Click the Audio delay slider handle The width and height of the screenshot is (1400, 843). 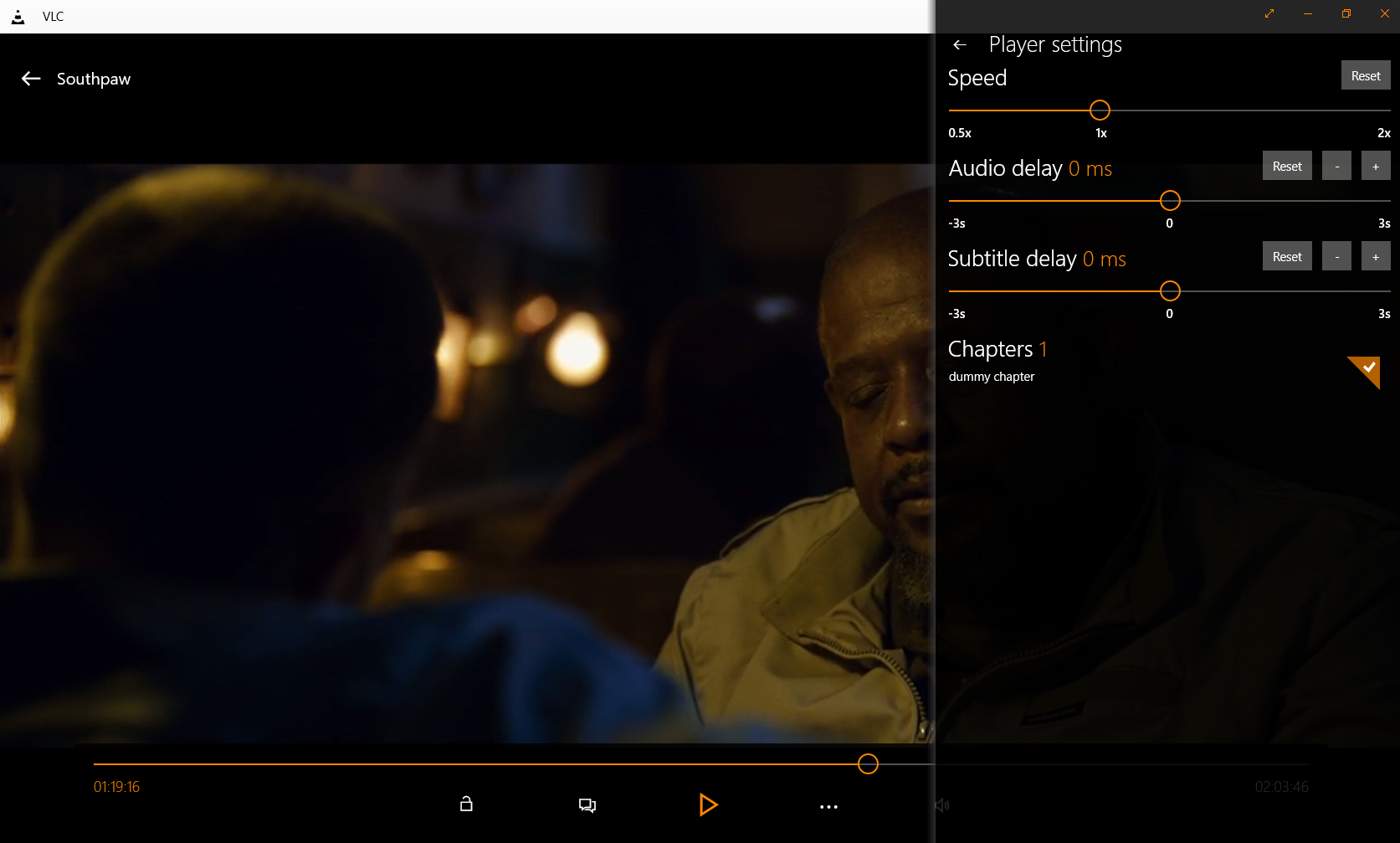pos(1170,201)
